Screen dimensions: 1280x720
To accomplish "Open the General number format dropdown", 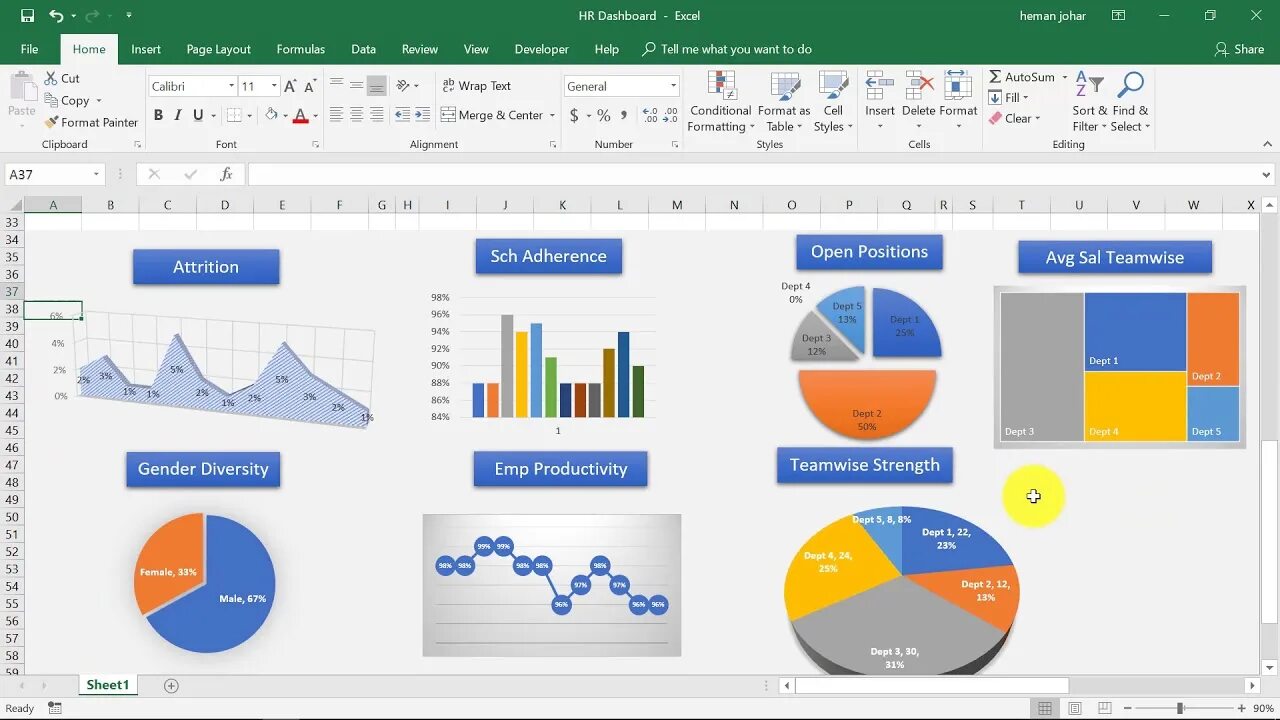I will click(x=673, y=86).
